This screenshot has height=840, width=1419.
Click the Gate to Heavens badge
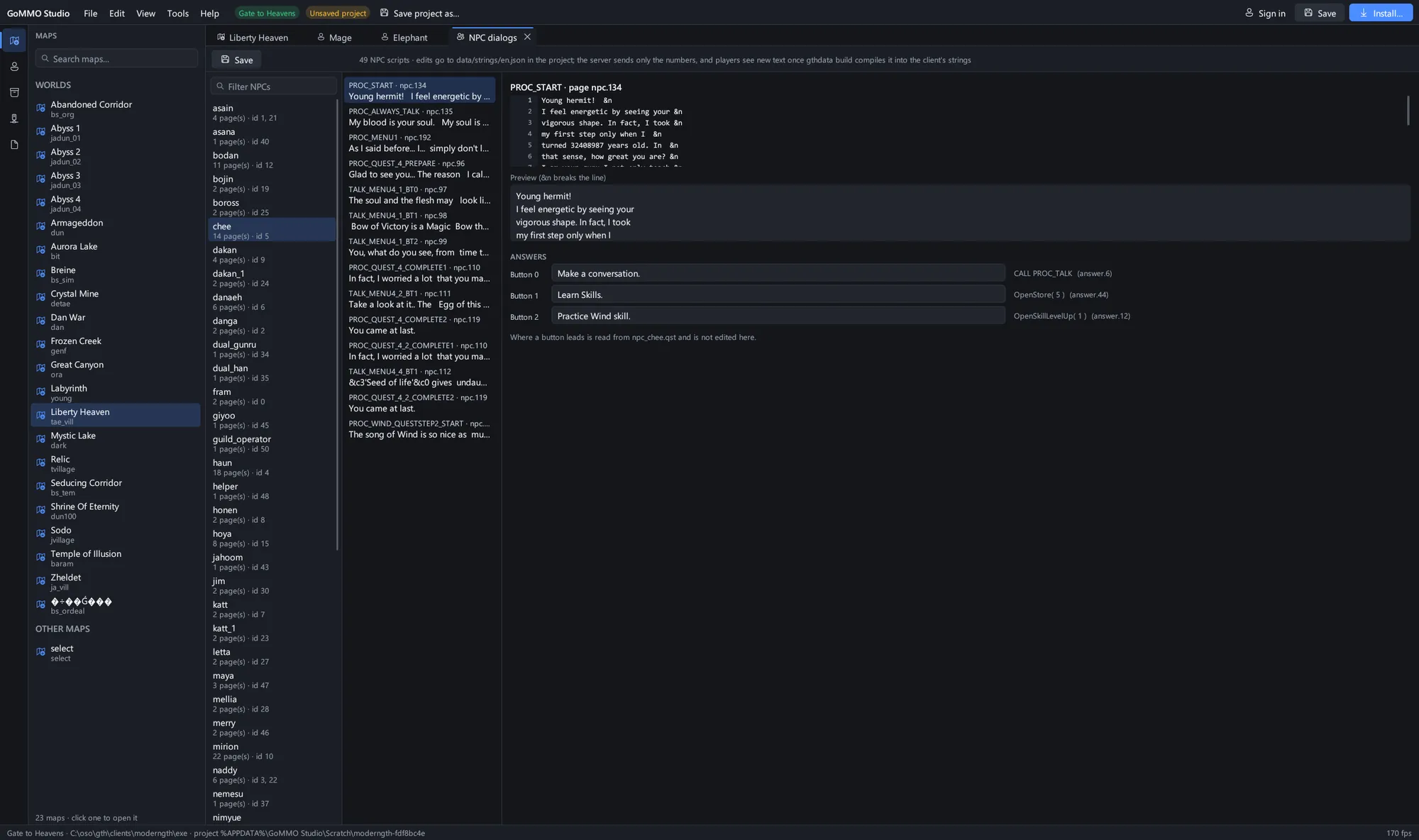(x=267, y=13)
